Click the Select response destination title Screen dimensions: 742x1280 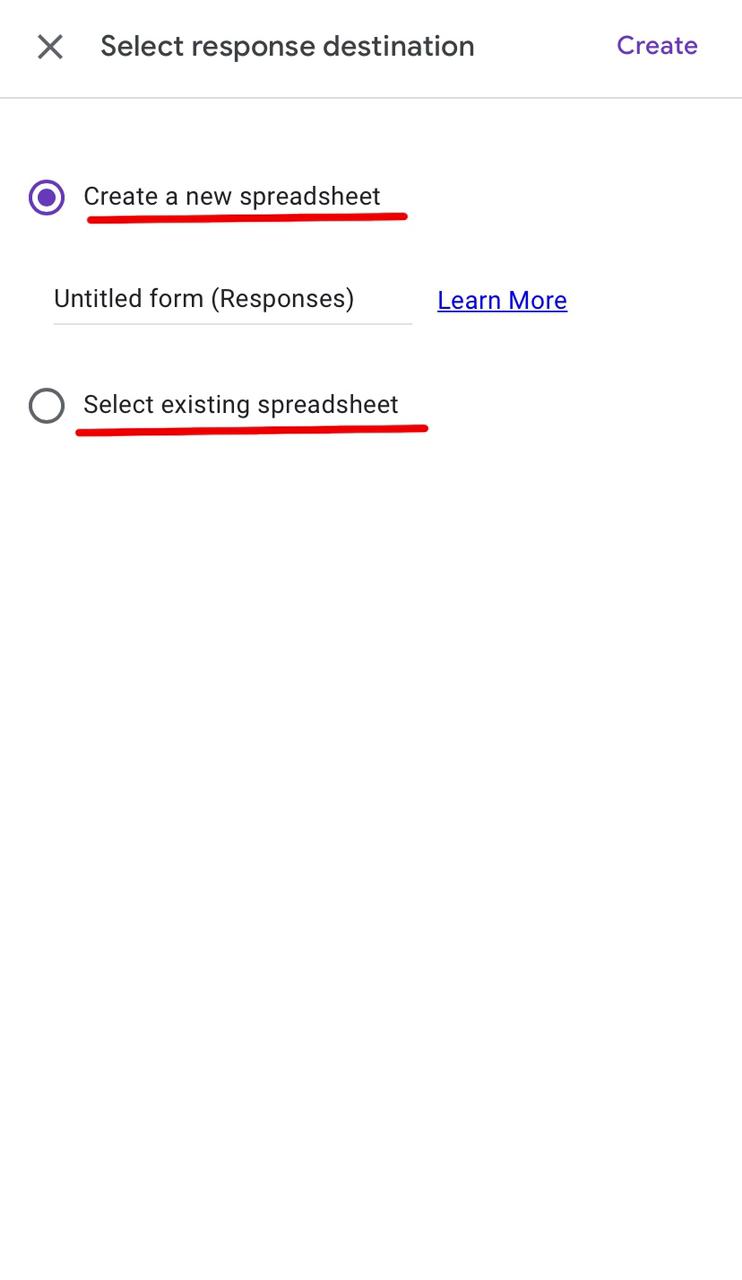coord(287,46)
